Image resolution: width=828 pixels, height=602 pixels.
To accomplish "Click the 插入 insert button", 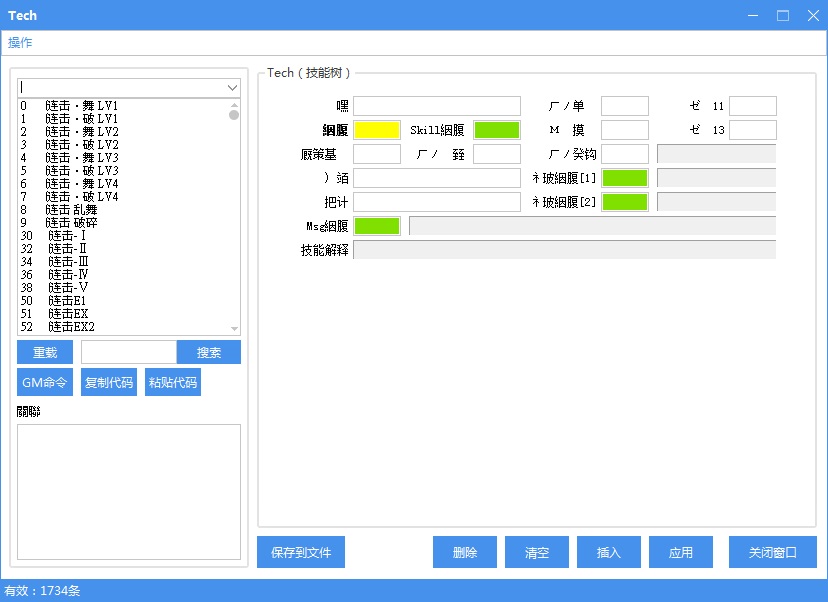I will [x=609, y=552].
